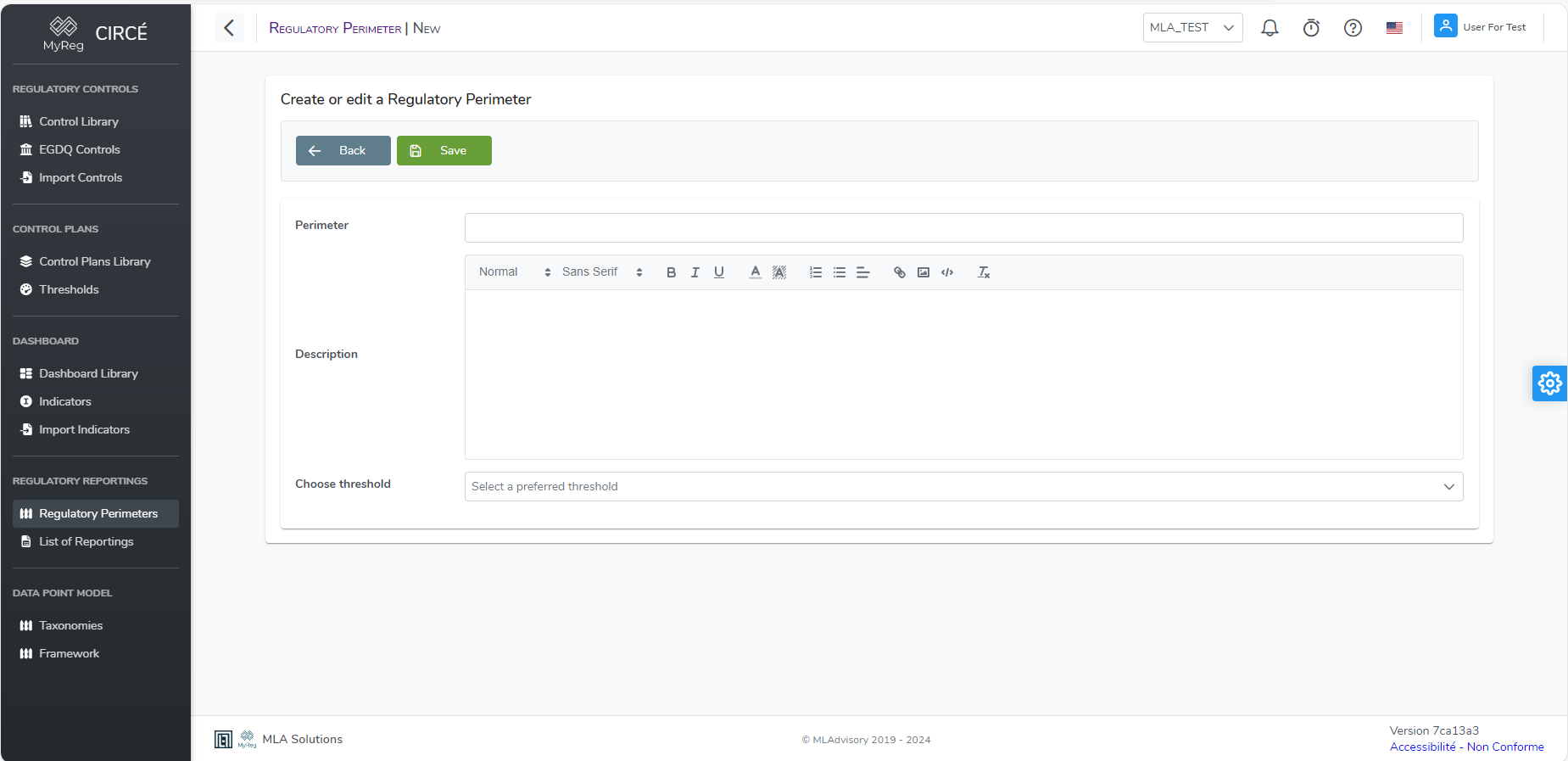Insert a code block in the editor
This screenshot has height=761, width=1568.
point(947,272)
